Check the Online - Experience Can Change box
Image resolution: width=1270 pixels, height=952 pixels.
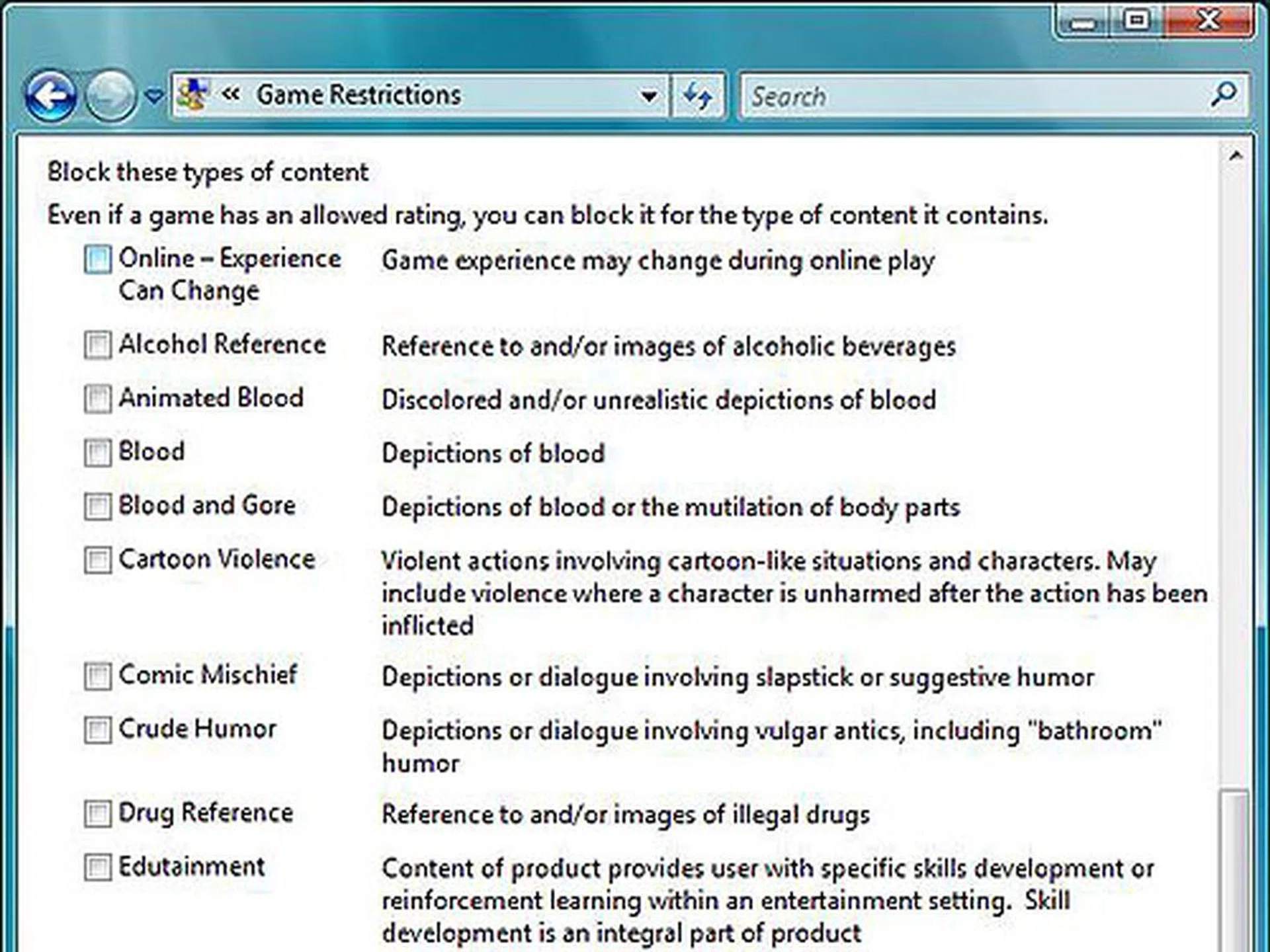pyautogui.click(x=97, y=260)
